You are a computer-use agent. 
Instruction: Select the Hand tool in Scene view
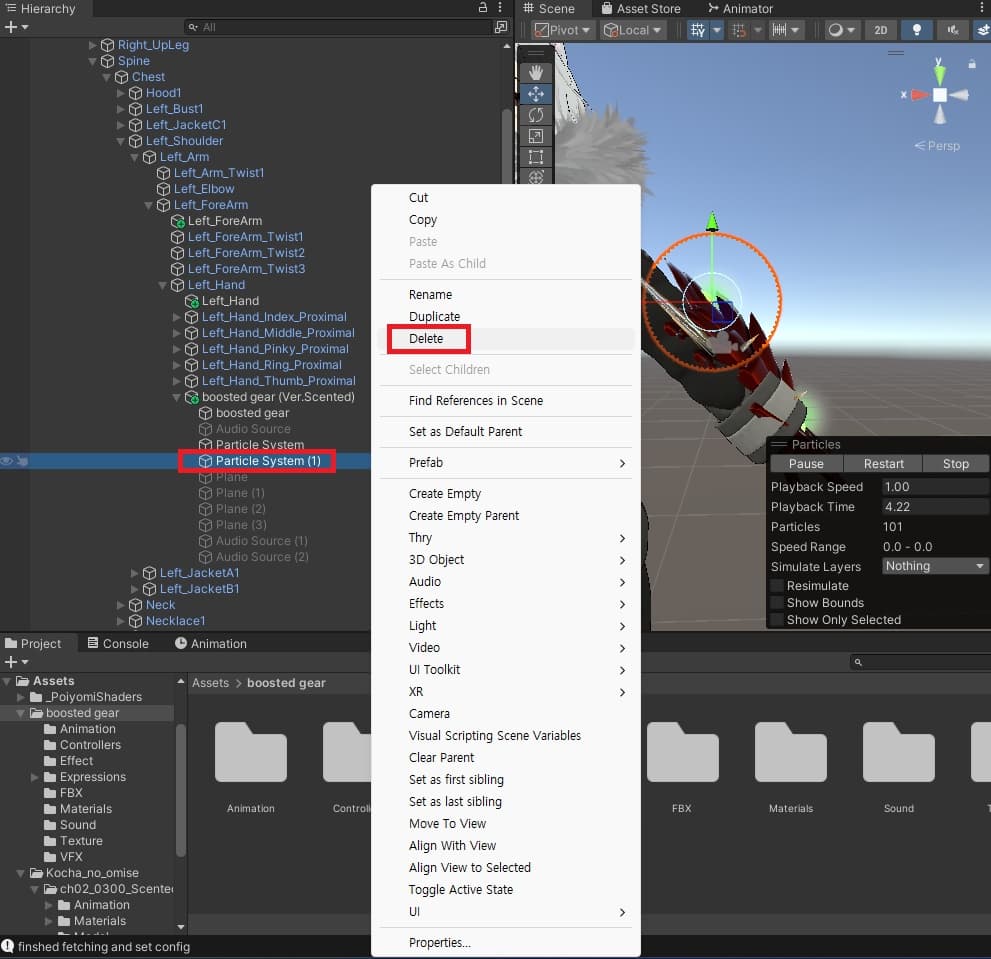pos(536,72)
